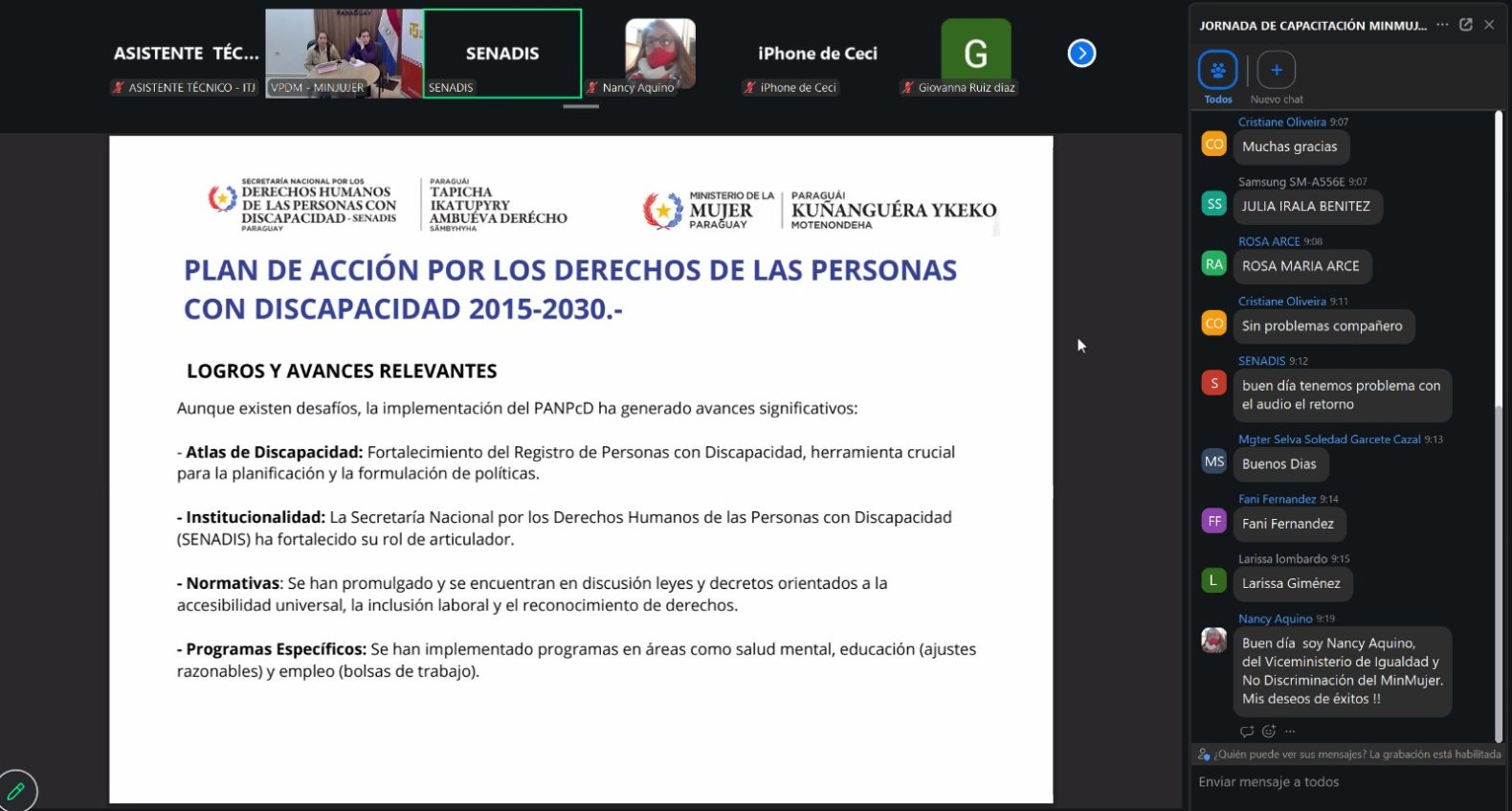Click Cristiane Oliveira sender name at 9:07

[x=1282, y=122]
